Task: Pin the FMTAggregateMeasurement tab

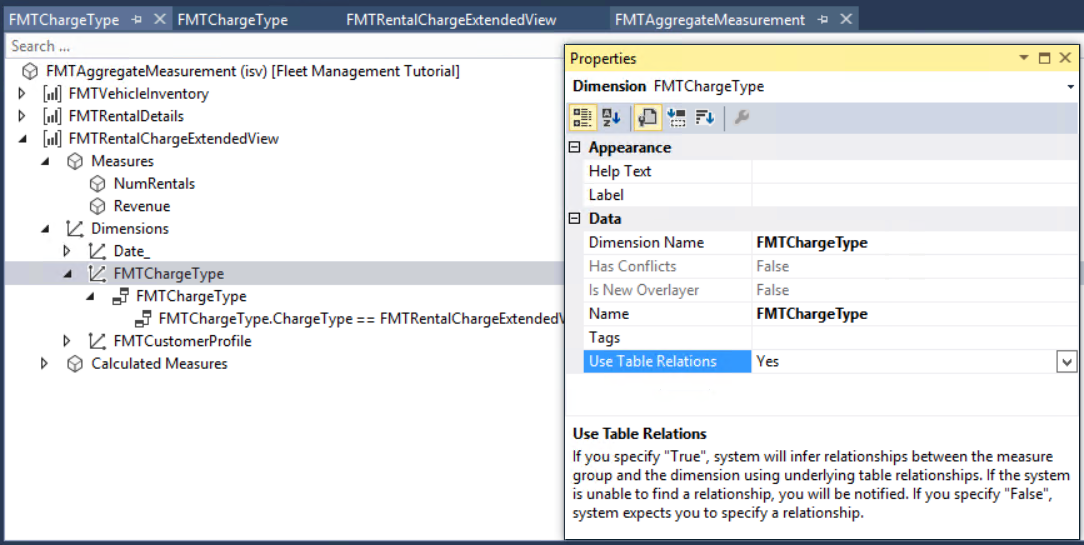Action: click(x=823, y=20)
